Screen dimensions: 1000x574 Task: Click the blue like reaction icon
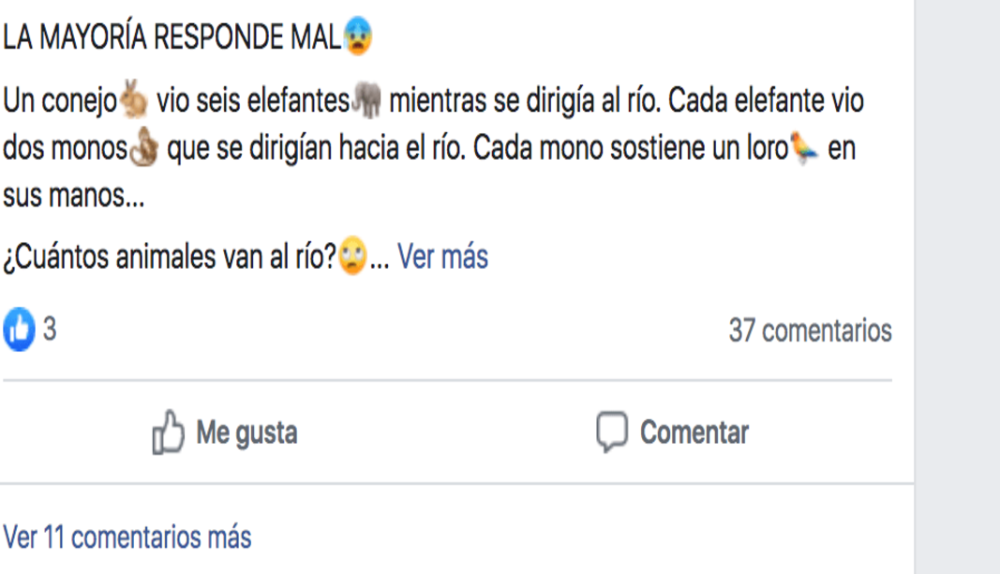pyautogui.click(x=19, y=330)
